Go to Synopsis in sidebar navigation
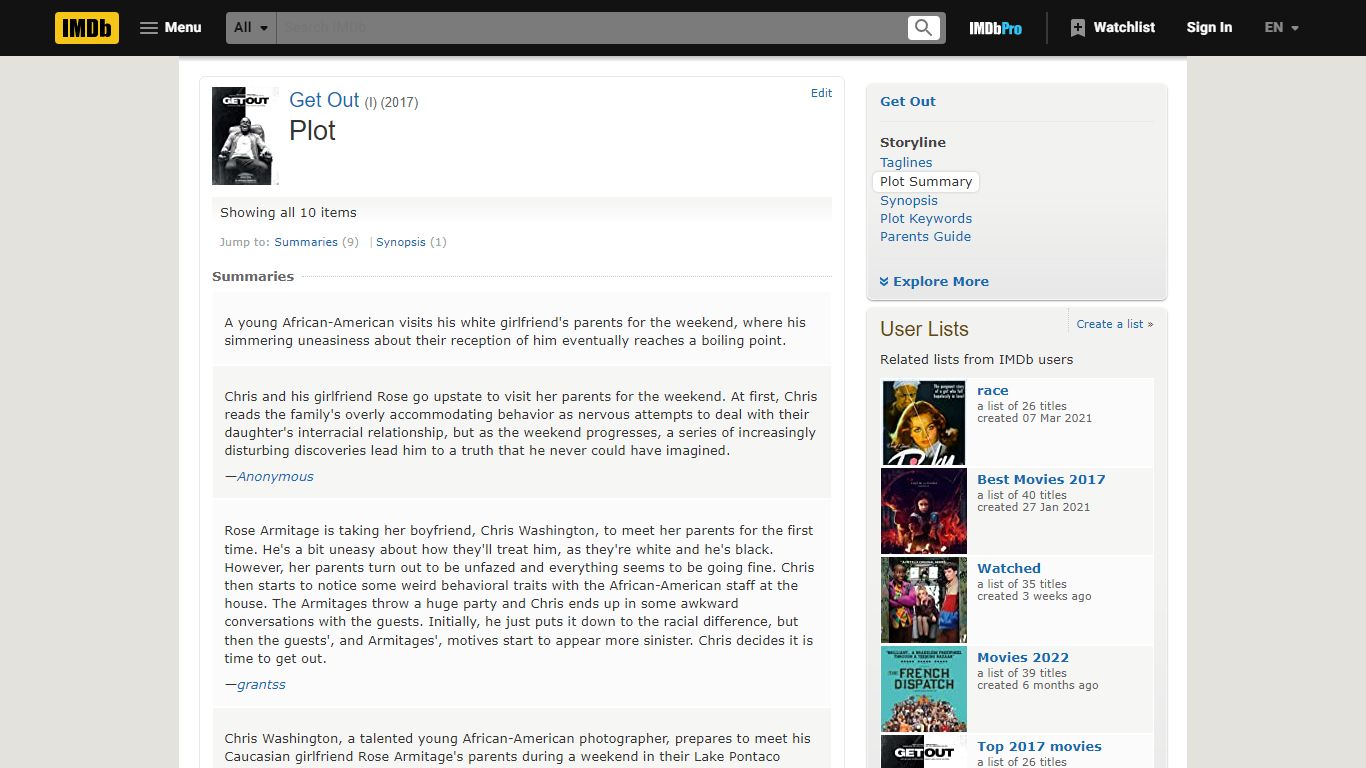This screenshot has height=768, width=1366. coord(909,200)
